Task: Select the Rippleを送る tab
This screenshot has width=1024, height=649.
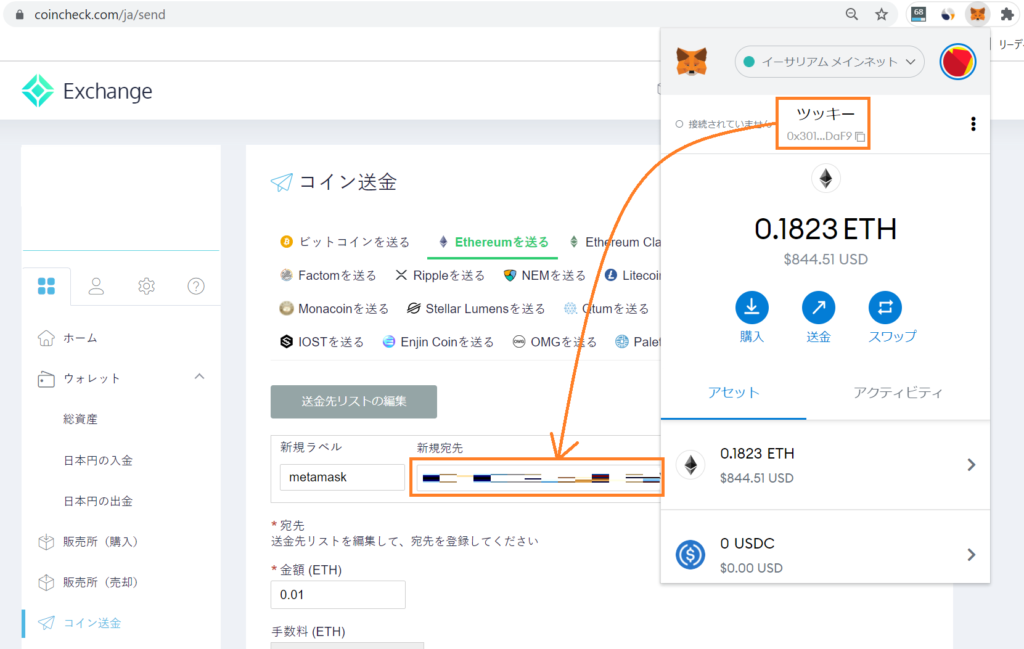Action: (x=440, y=276)
